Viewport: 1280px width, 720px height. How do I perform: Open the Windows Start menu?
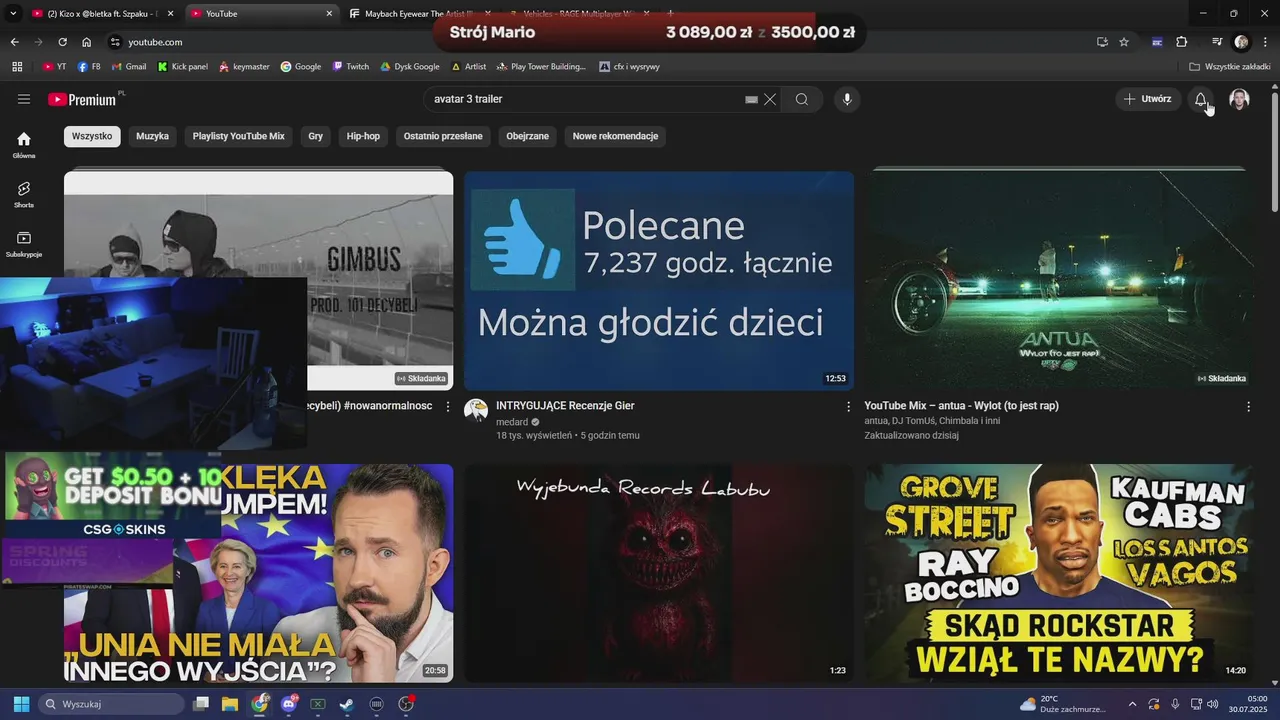tap(21, 704)
